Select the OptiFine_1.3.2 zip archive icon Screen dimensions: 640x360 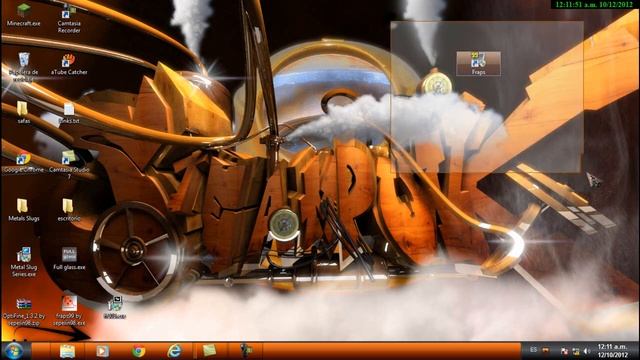click(24, 312)
